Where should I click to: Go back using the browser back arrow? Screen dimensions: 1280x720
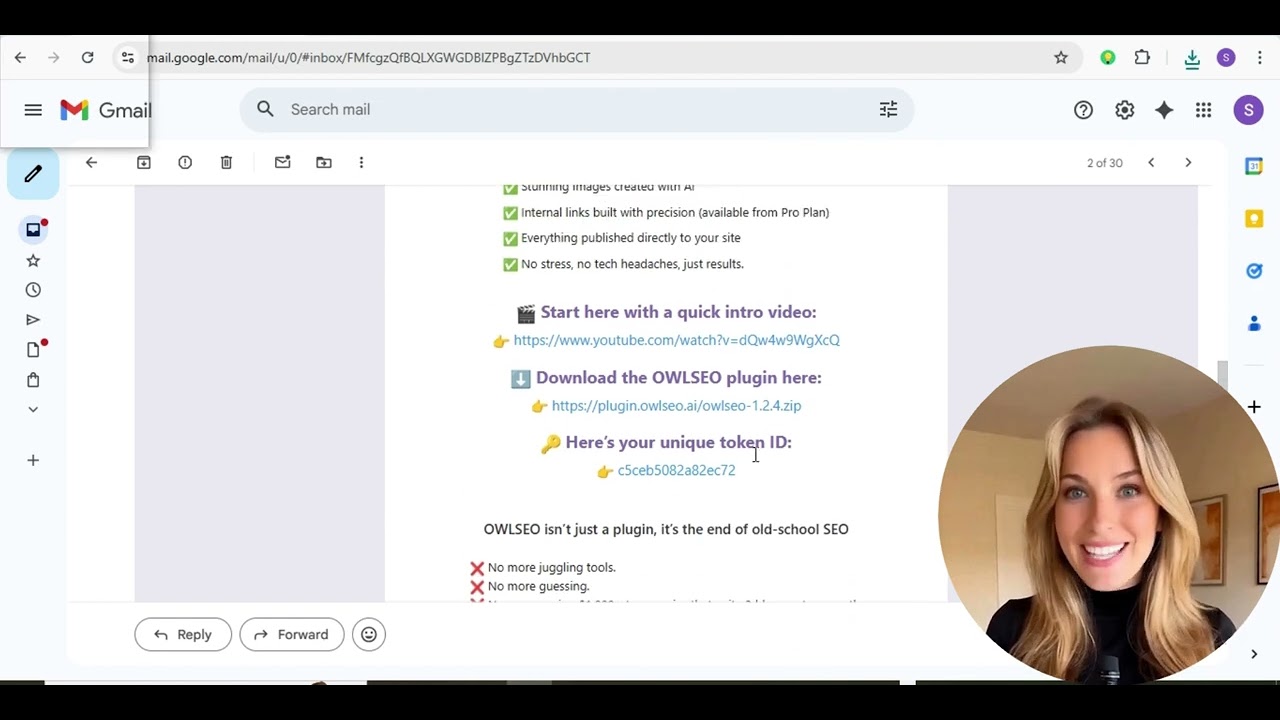[x=20, y=58]
